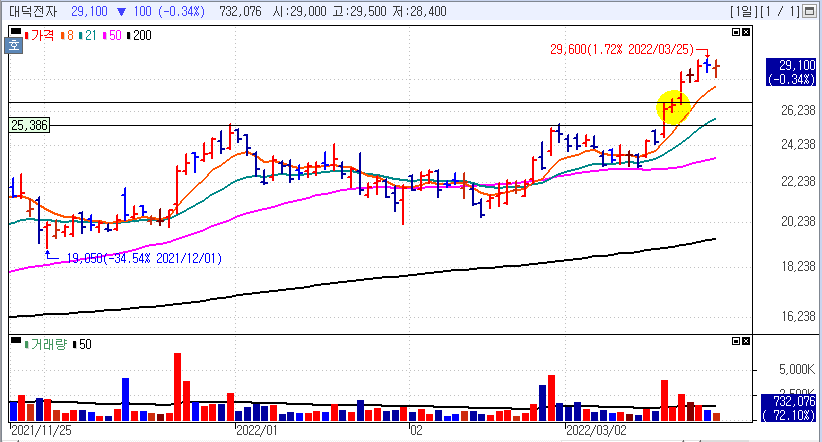The height and width of the screenshot is (442, 822).
Task: Click the 5,000K volume axis label
Action: pos(797,370)
